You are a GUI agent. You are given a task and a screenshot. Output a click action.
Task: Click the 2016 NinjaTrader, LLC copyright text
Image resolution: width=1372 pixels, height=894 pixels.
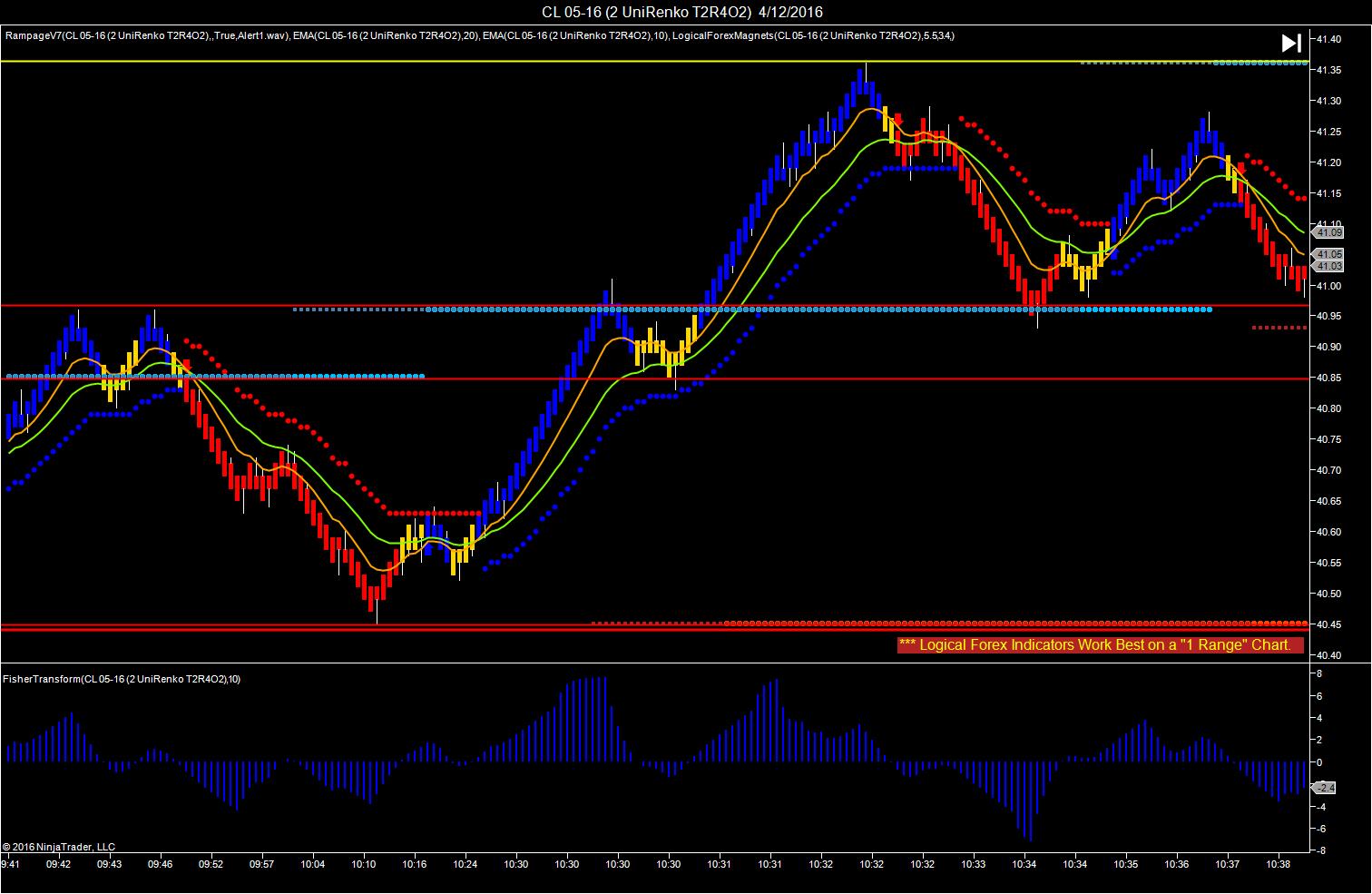(59, 846)
